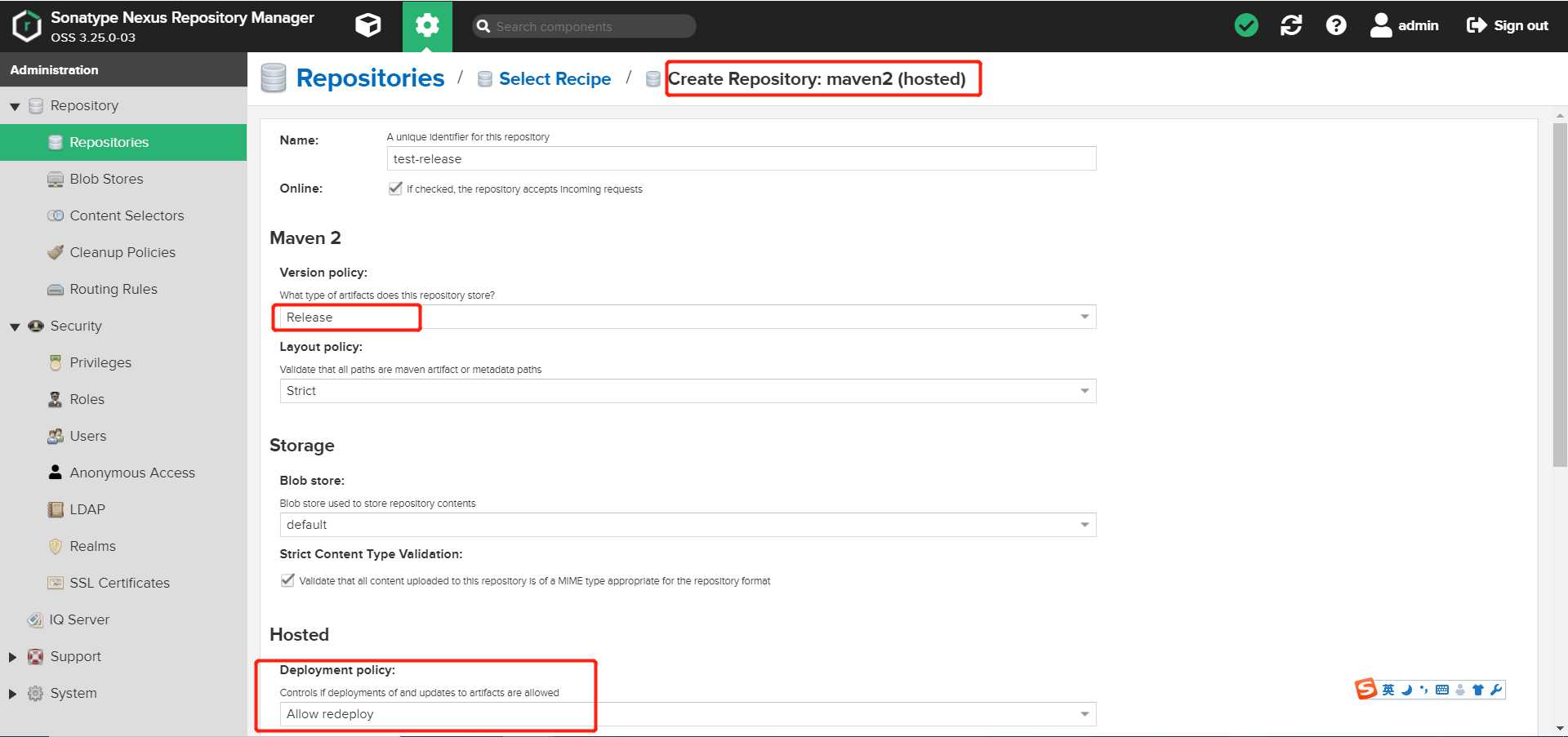The height and width of the screenshot is (737, 1568).
Task: Click the Sogou toolbar wrench icon
Action: coord(1496,690)
